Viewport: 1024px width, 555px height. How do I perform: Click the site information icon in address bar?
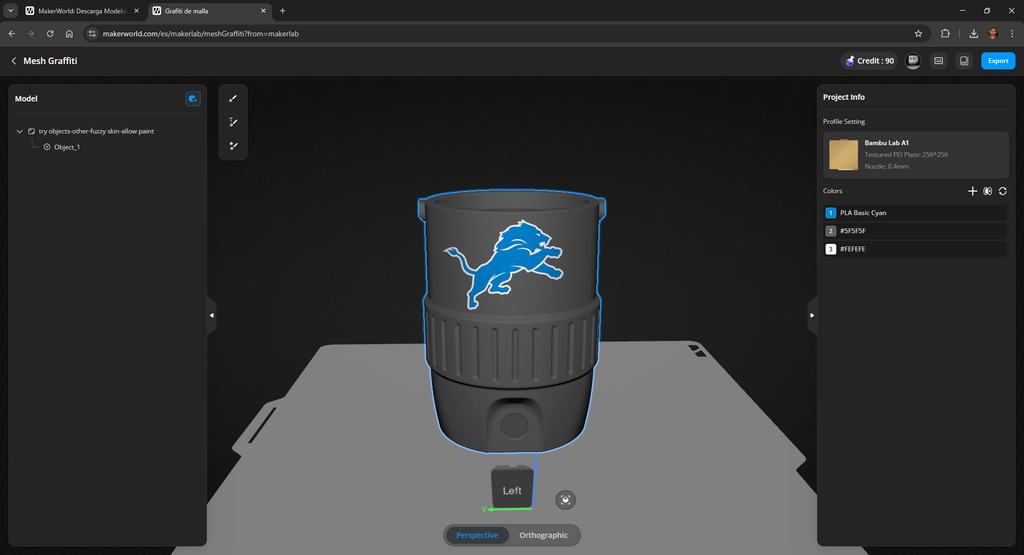tap(92, 33)
